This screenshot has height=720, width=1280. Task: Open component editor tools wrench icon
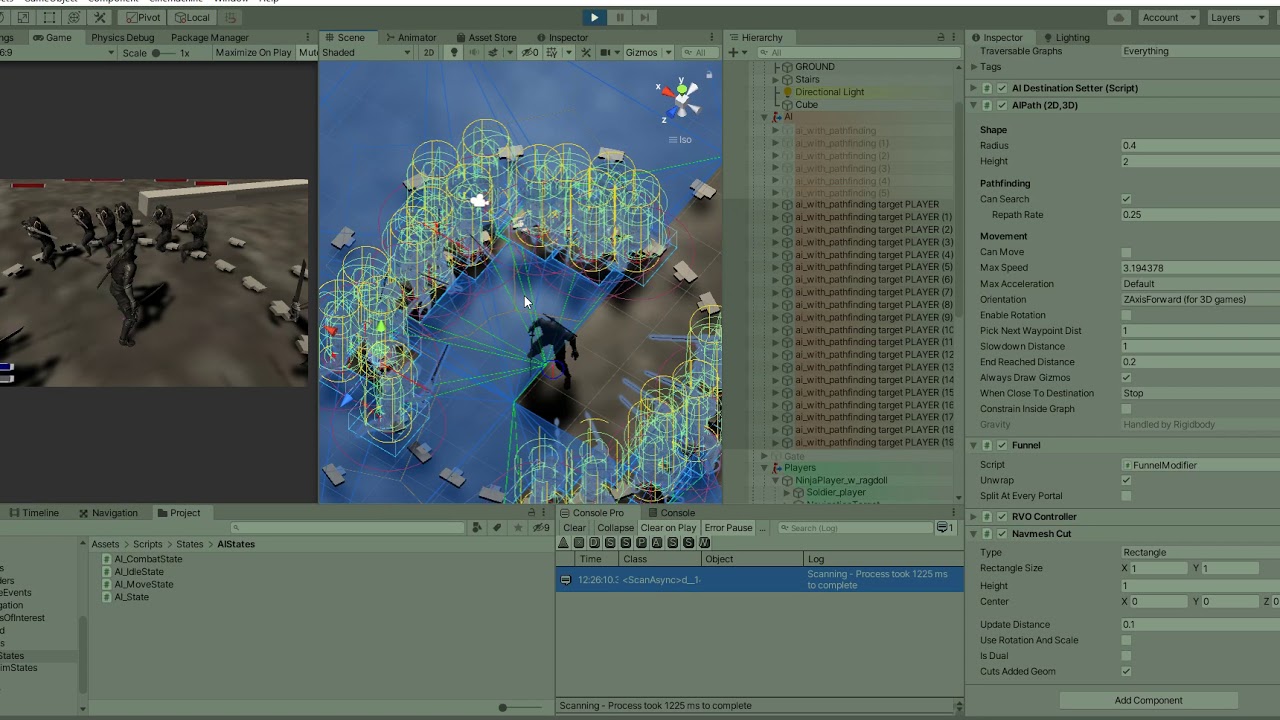[x=586, y=53]
